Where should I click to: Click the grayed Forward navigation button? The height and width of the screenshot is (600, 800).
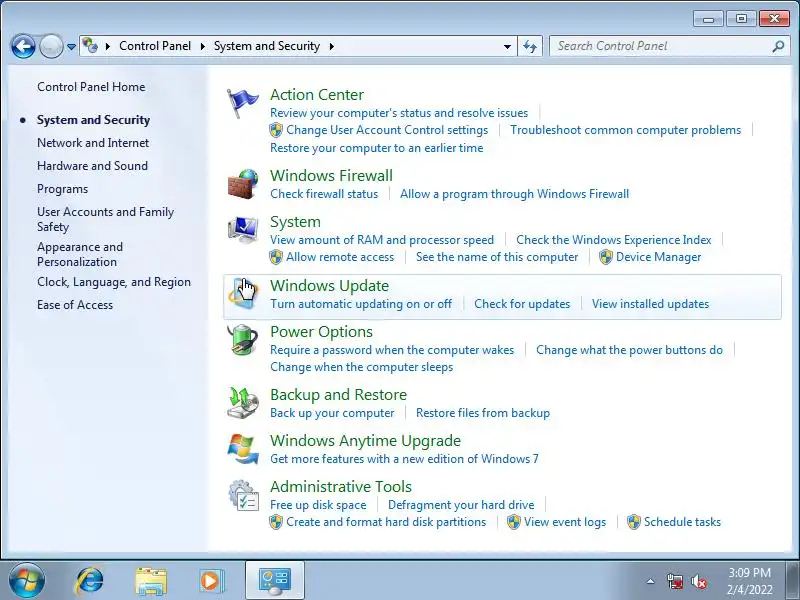click(x=51, y=46)
